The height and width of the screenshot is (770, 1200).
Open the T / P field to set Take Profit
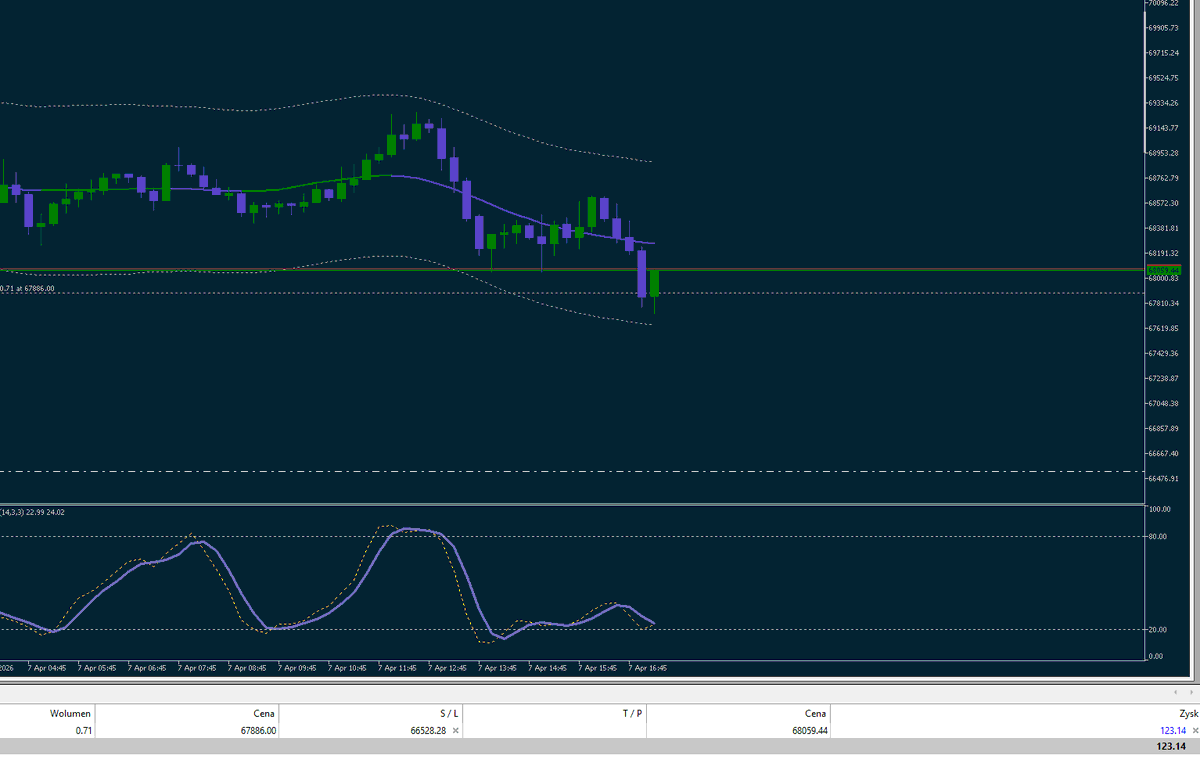click(555, 730)
